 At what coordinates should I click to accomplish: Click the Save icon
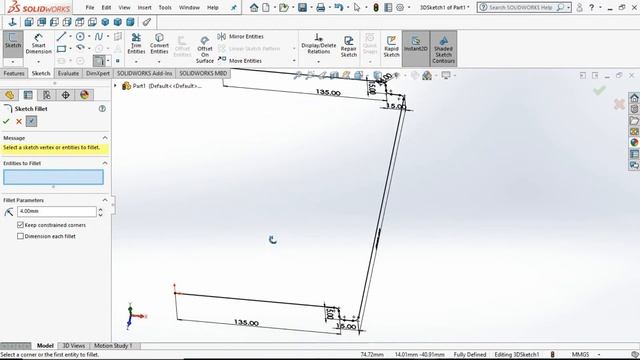point(302,7)
